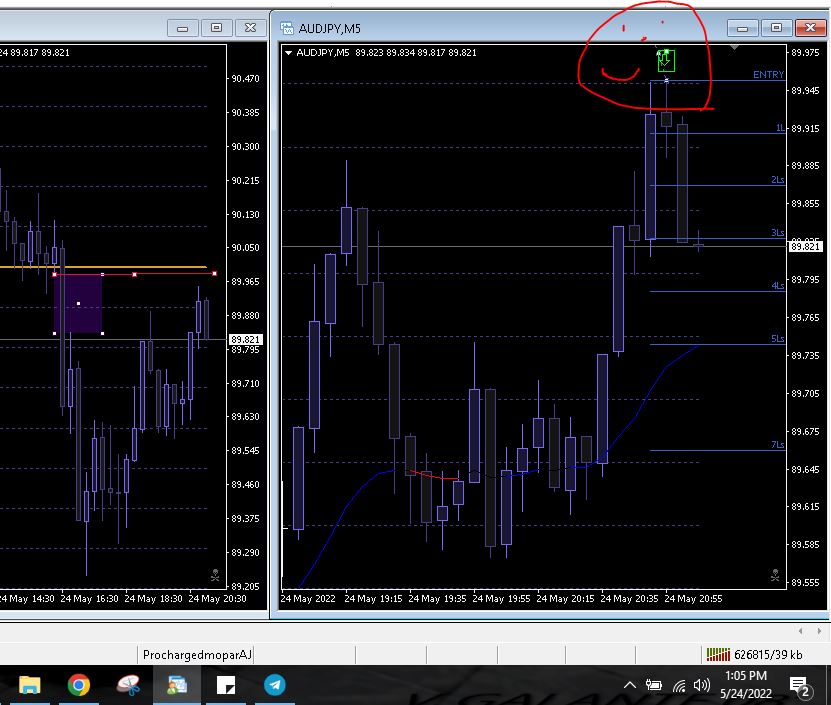This screenshot has width=831, height=705.
Task: Switch to the MetaTrader taskbar icon
Action: click(x=177, y=685)
